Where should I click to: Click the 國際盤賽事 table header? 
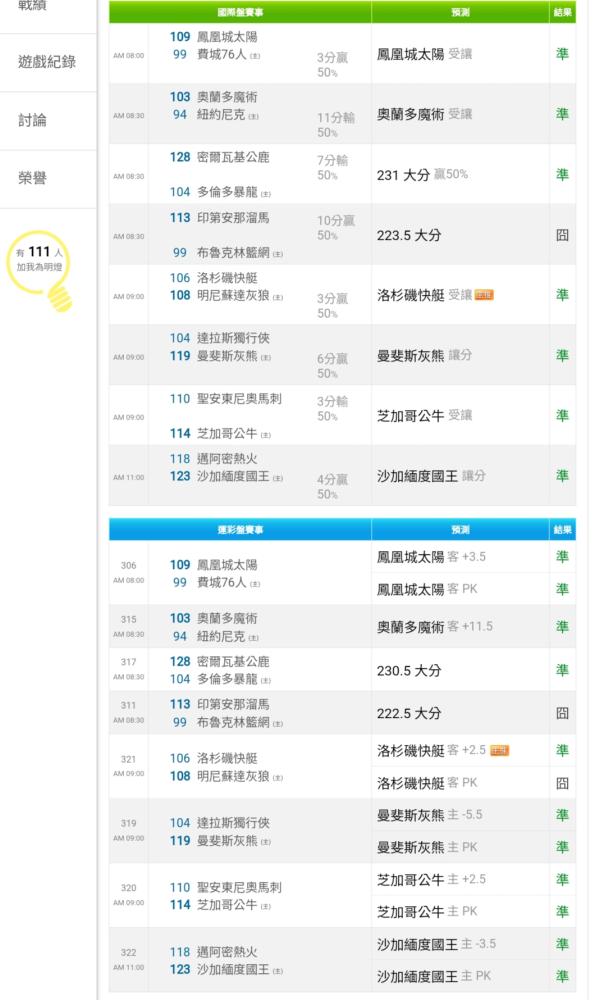pos(240,12)
